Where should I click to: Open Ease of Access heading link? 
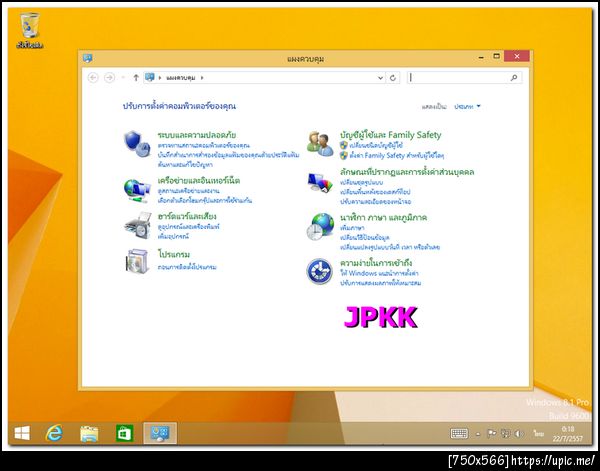point(376,262)
